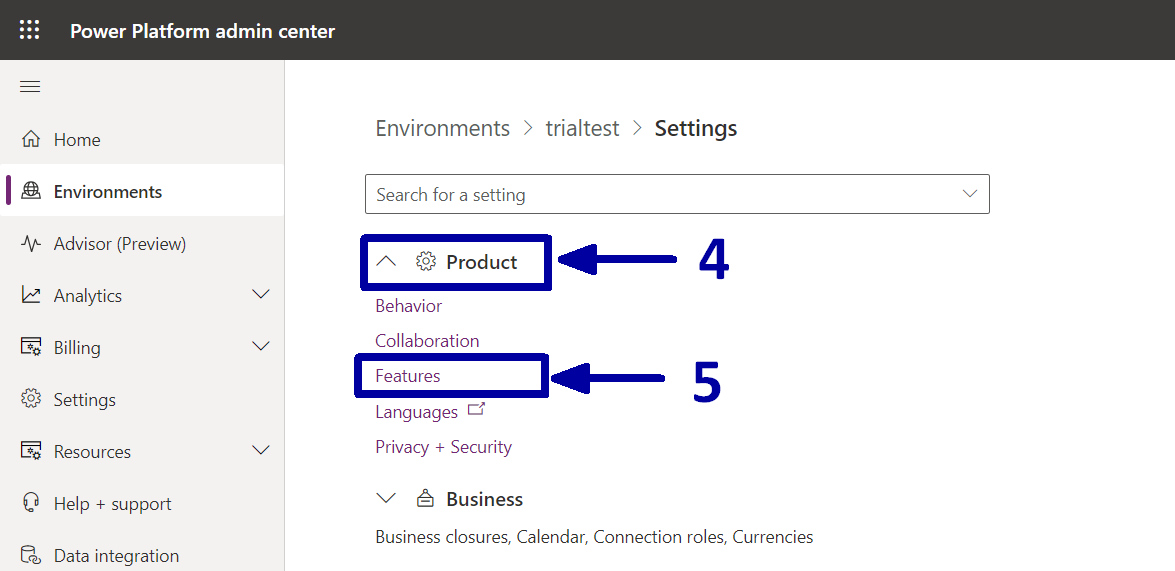Expand the Business section chevron
The height and width of the screenshot is (571, 1175).
click(386, 498)
